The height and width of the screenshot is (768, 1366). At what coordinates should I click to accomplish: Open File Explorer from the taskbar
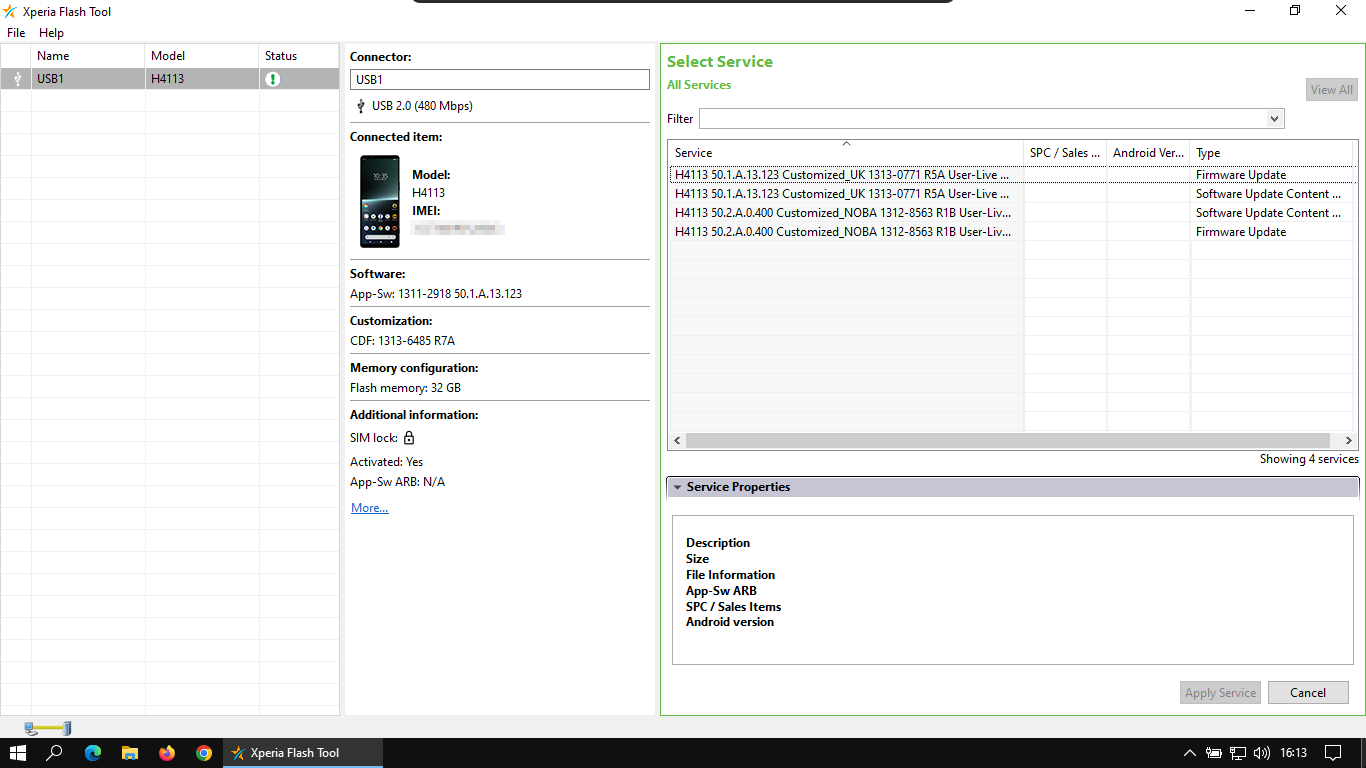click(129, 753)
